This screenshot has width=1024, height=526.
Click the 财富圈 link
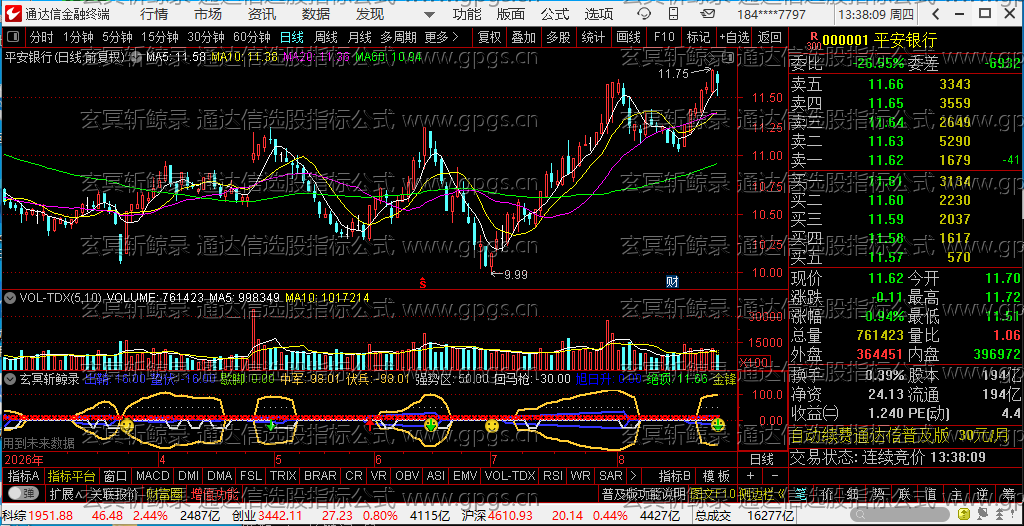coord(164,493)
